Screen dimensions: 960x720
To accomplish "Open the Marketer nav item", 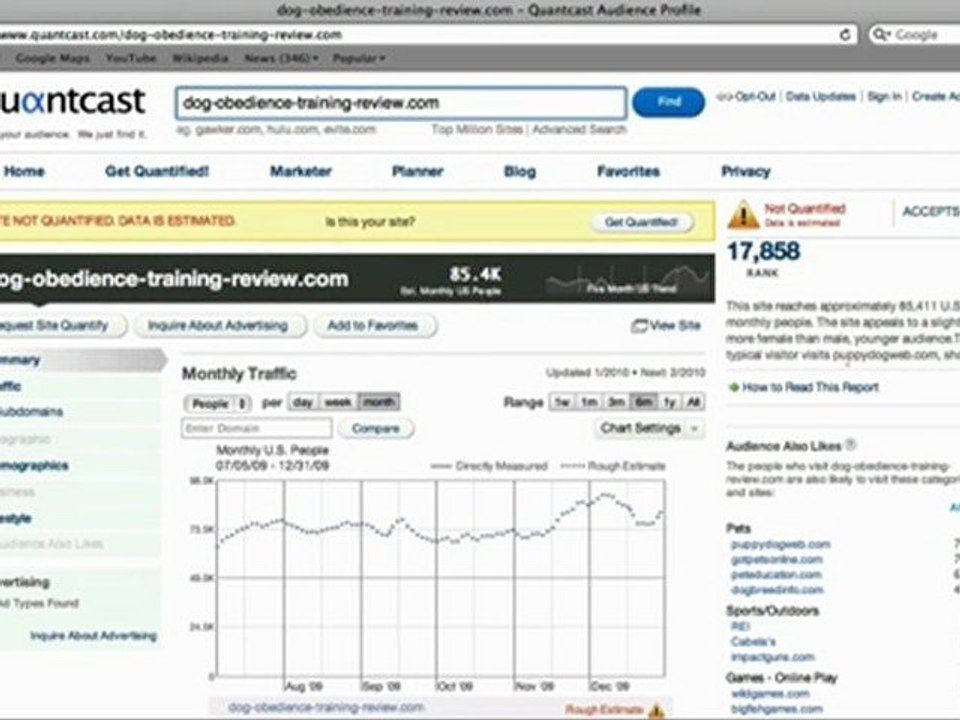I will (301, 171).
